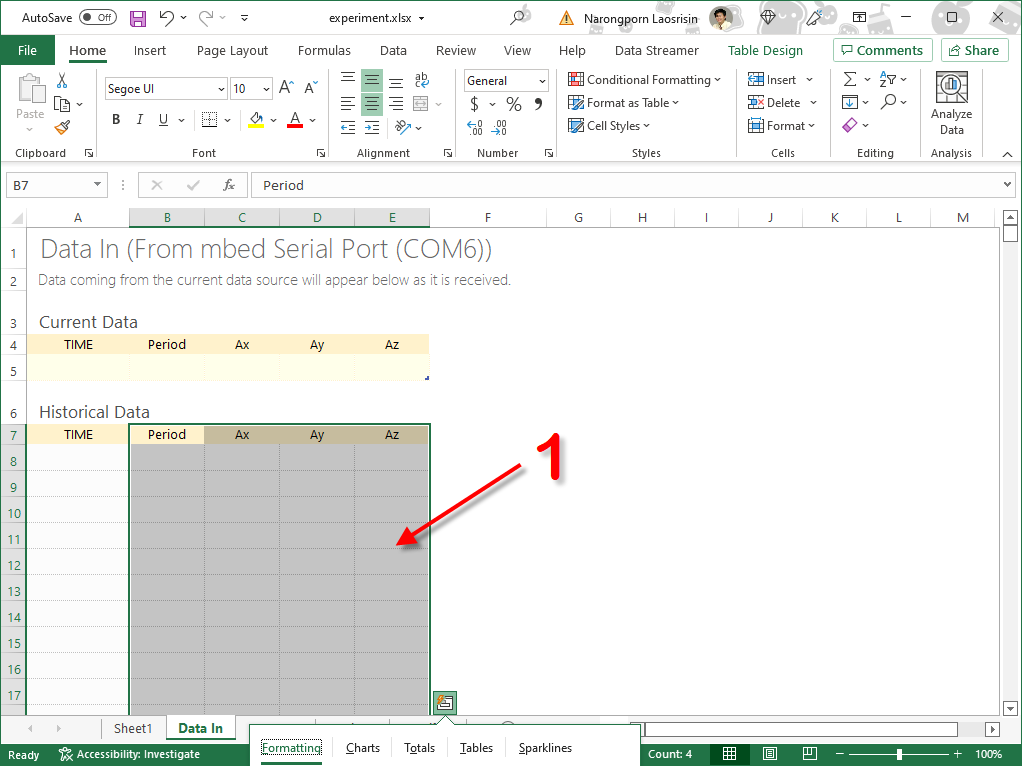Click the Insert Function fx icon
This screenshot has width=1022, height=766.
pyautogui.click(x=229, y=185)
